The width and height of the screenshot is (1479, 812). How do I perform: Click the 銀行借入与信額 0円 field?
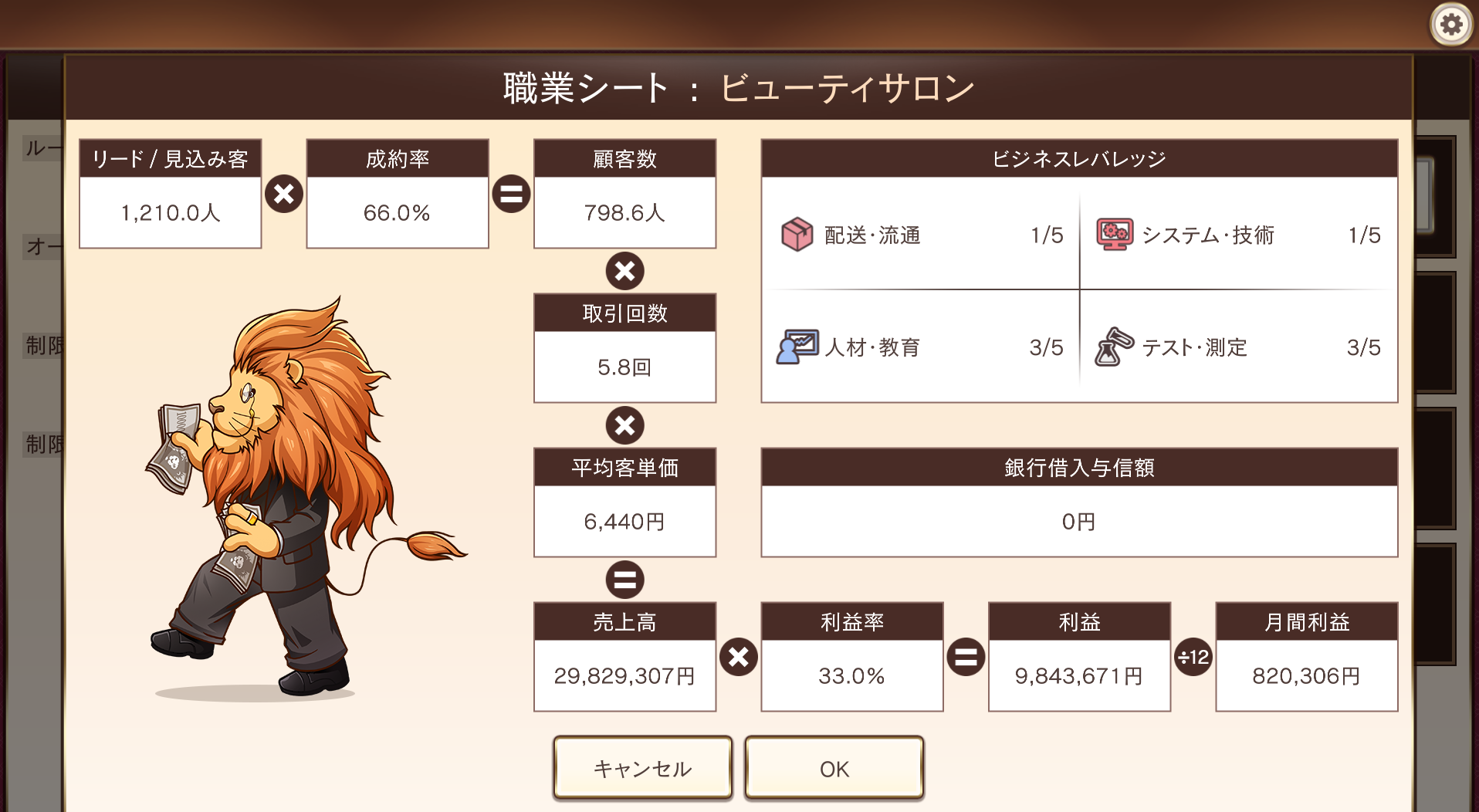[x=1079, y=521]
